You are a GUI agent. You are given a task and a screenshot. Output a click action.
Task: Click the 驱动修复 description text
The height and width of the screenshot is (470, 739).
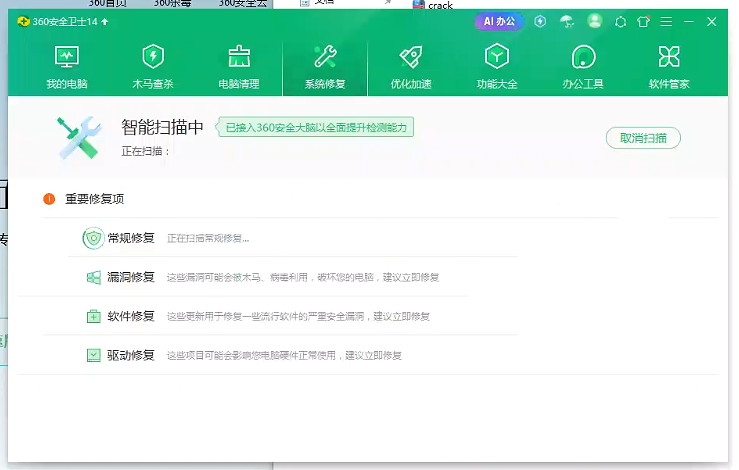click(284, 355)
